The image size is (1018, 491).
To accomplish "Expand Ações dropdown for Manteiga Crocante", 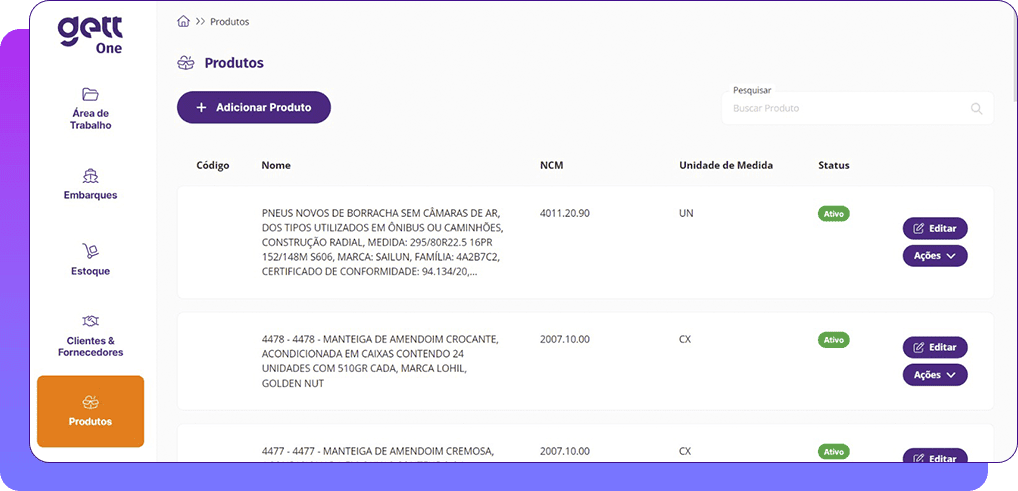I will [x=935, y=375].
